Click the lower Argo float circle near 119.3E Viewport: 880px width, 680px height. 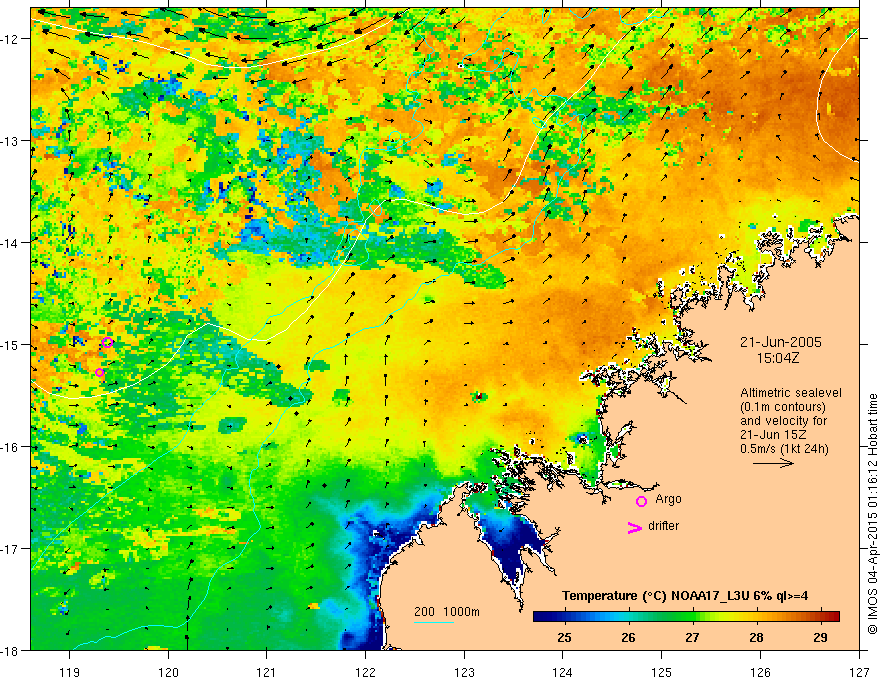(x=99, y=372)
